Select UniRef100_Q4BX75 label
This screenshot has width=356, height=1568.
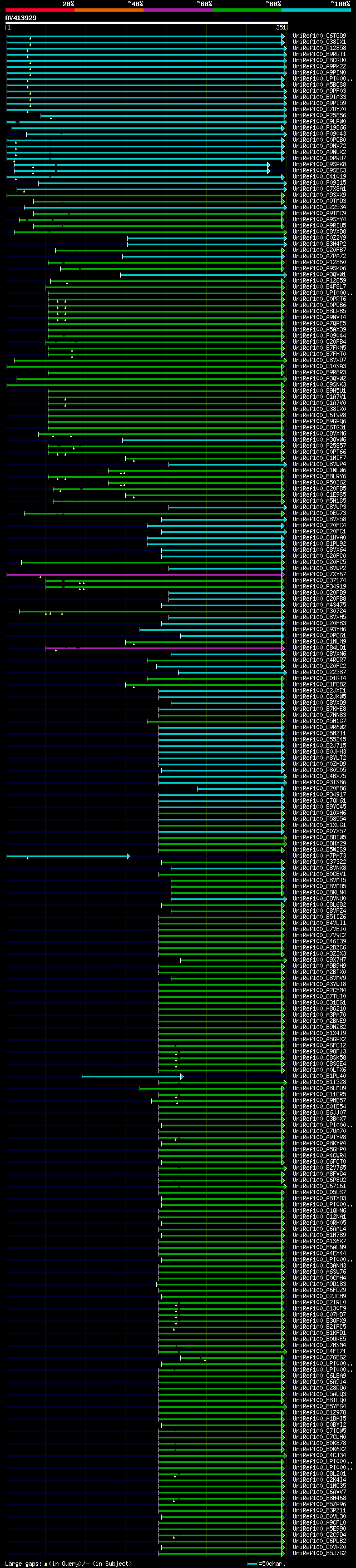pyautogui.click(x=319, y=776)
